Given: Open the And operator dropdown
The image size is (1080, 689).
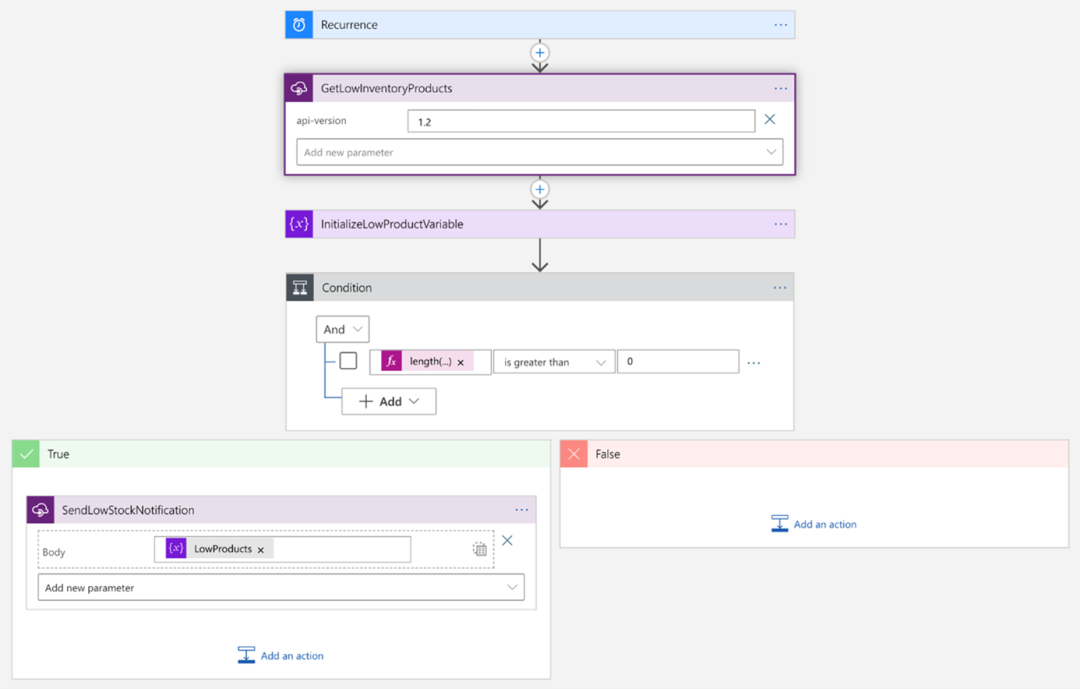Looking at the screenshot, I should tap(343, 329).
